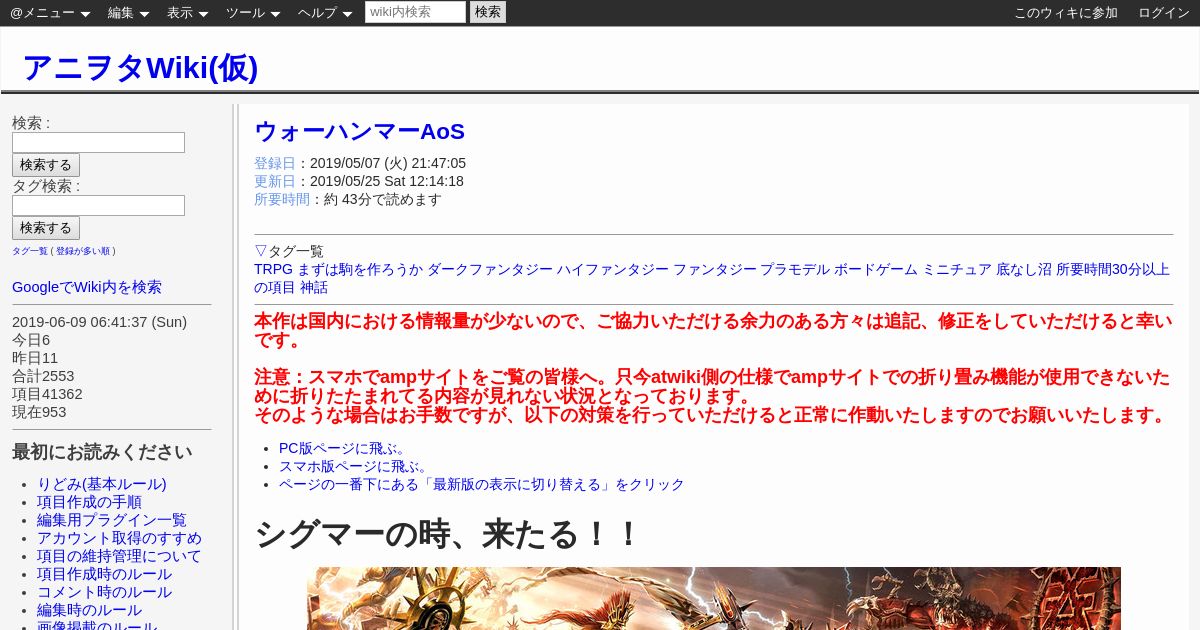
Task: Open GoogleでWiki内を検索 link
Action: point(87,287)
